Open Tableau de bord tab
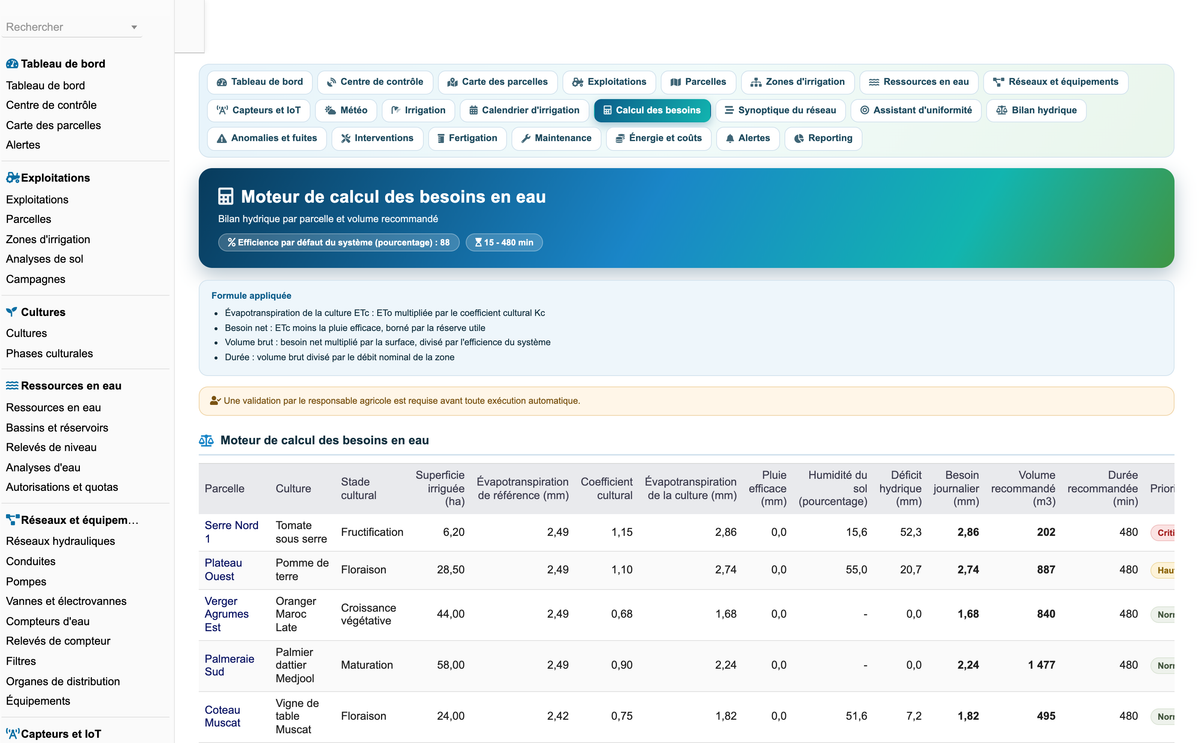The image size is (1200, 743). pyautogui.click(x=260, y=82)
